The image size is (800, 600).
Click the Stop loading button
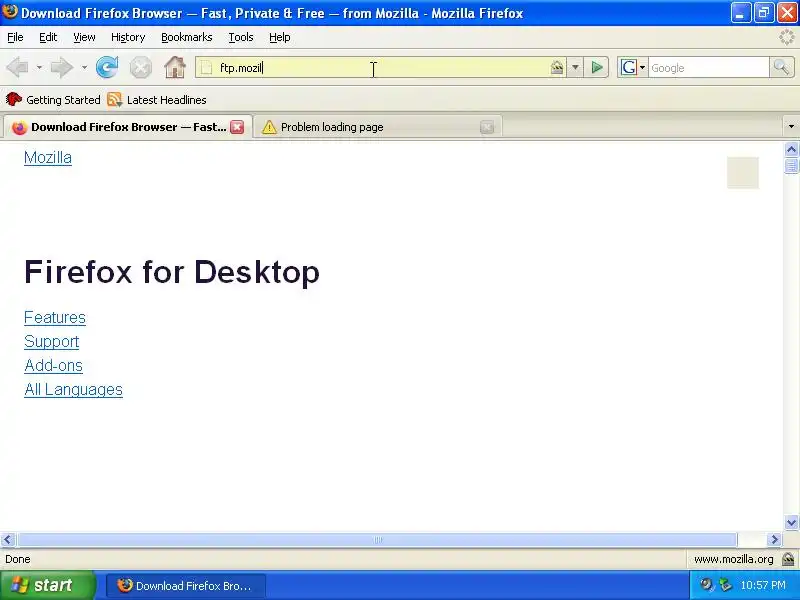coord(140,67)
